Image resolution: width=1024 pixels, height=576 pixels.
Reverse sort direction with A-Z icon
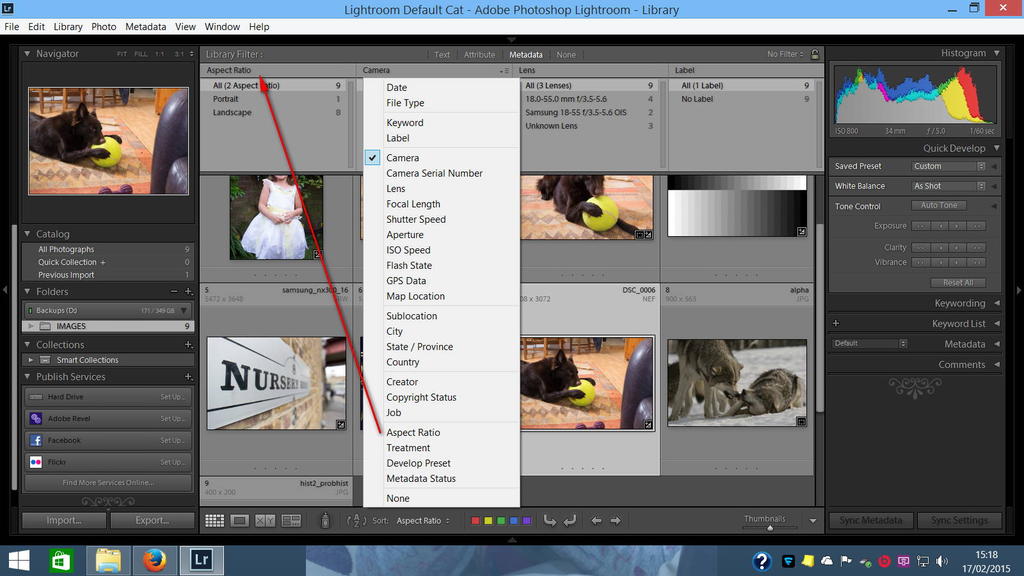(356, 520)
